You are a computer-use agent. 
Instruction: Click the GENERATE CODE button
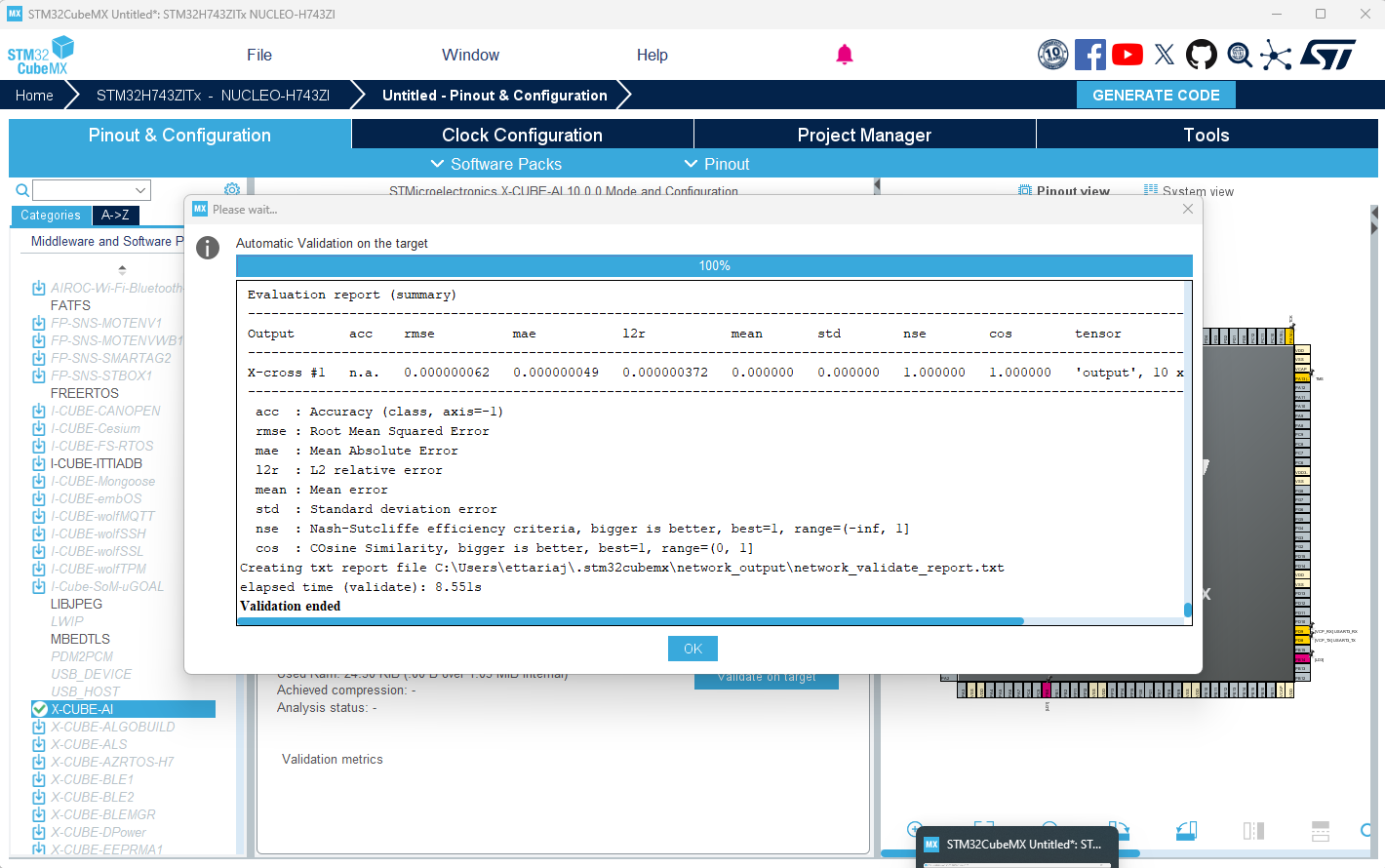pyautogui.click(x=1156, y=95)
